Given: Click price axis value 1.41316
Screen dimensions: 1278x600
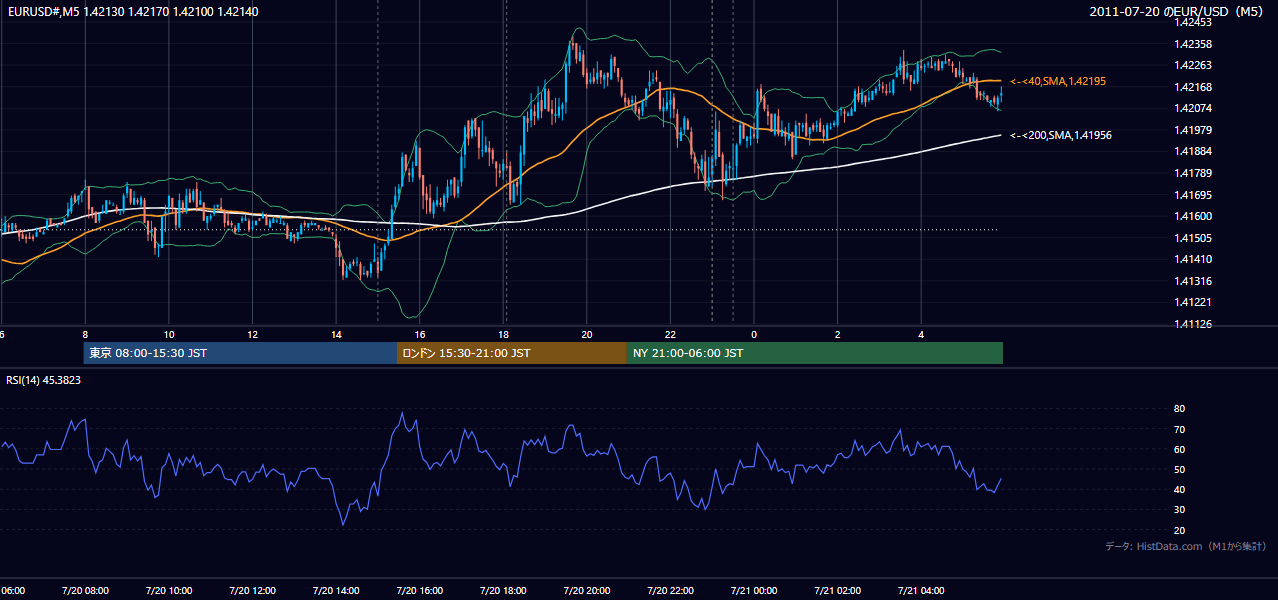Looking at the screenshot, I should [x=1192, y=281].
